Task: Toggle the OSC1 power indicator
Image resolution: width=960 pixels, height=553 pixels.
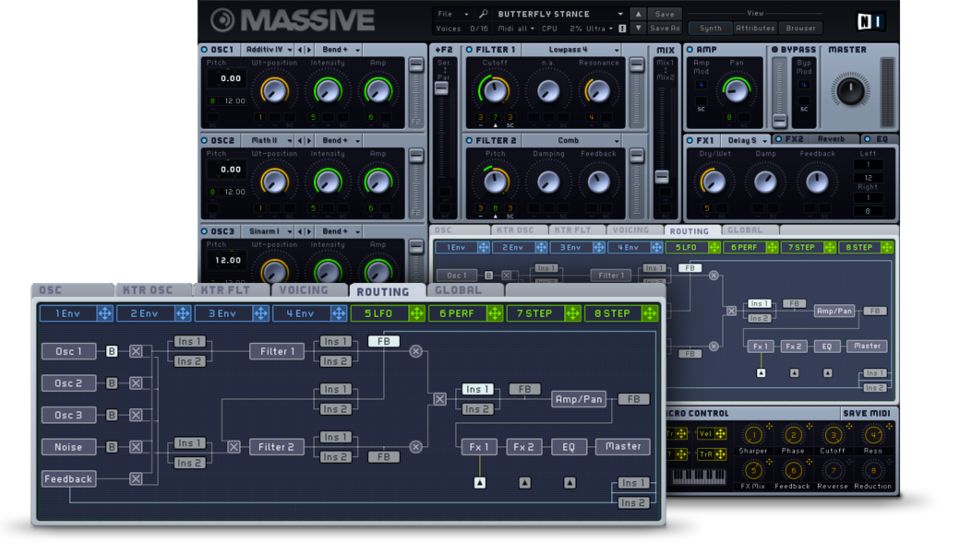Action: pyautogui.click(x=205, y=49)
